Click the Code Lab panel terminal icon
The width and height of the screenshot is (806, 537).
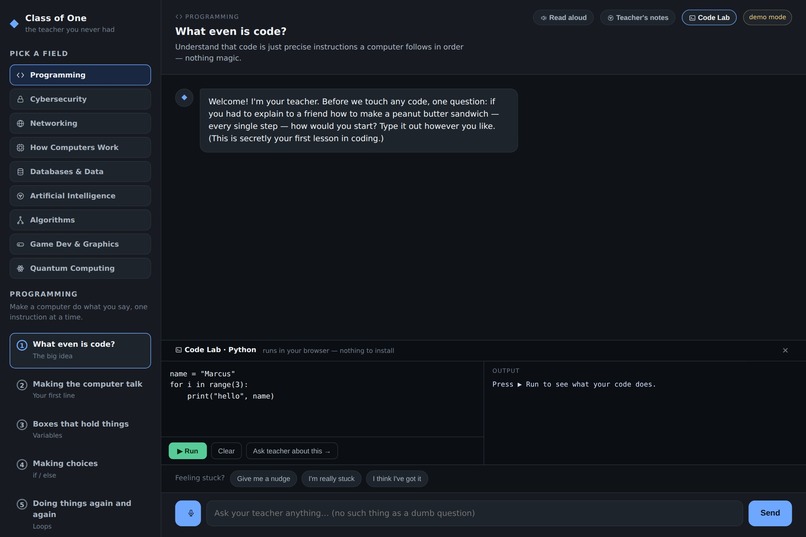point(178,350)
